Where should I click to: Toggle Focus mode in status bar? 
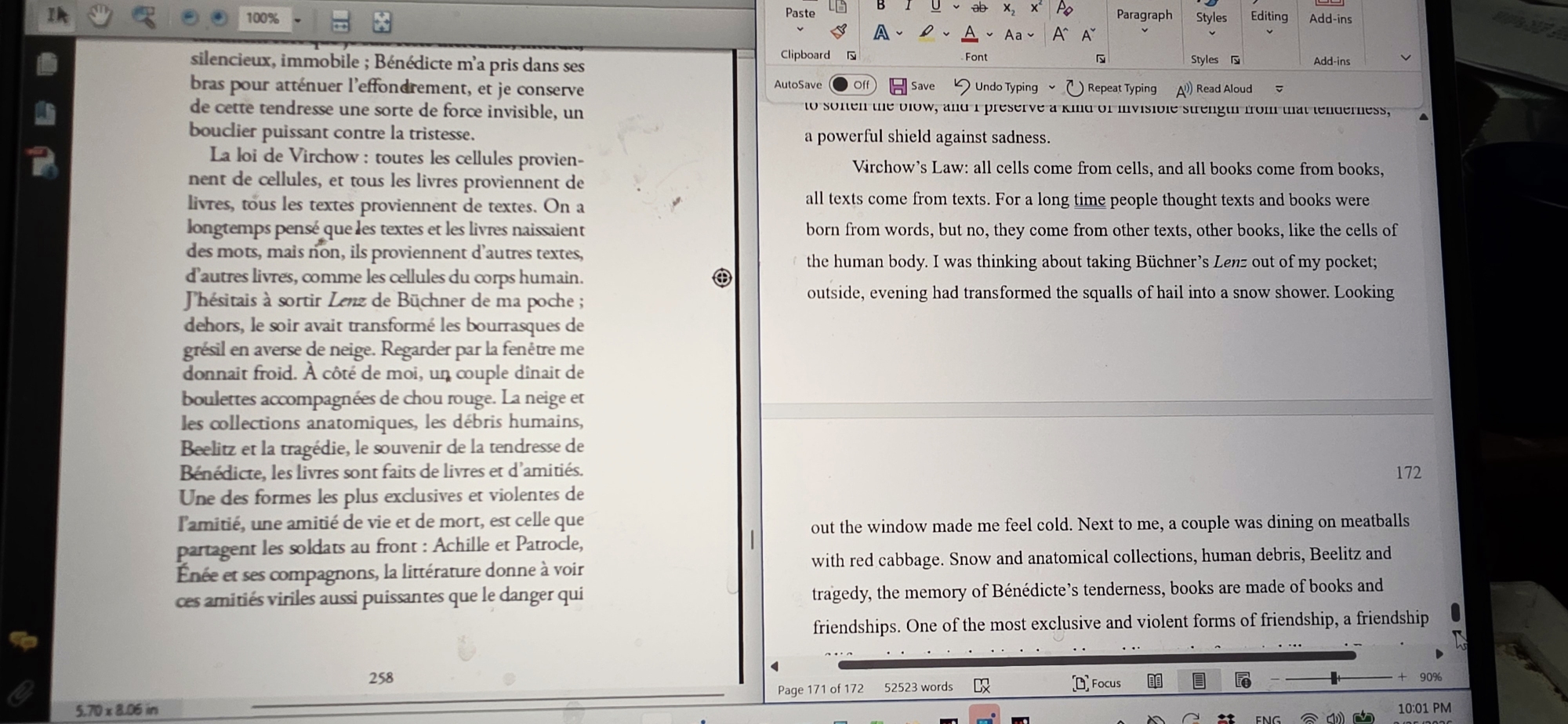pos(1097,683)
